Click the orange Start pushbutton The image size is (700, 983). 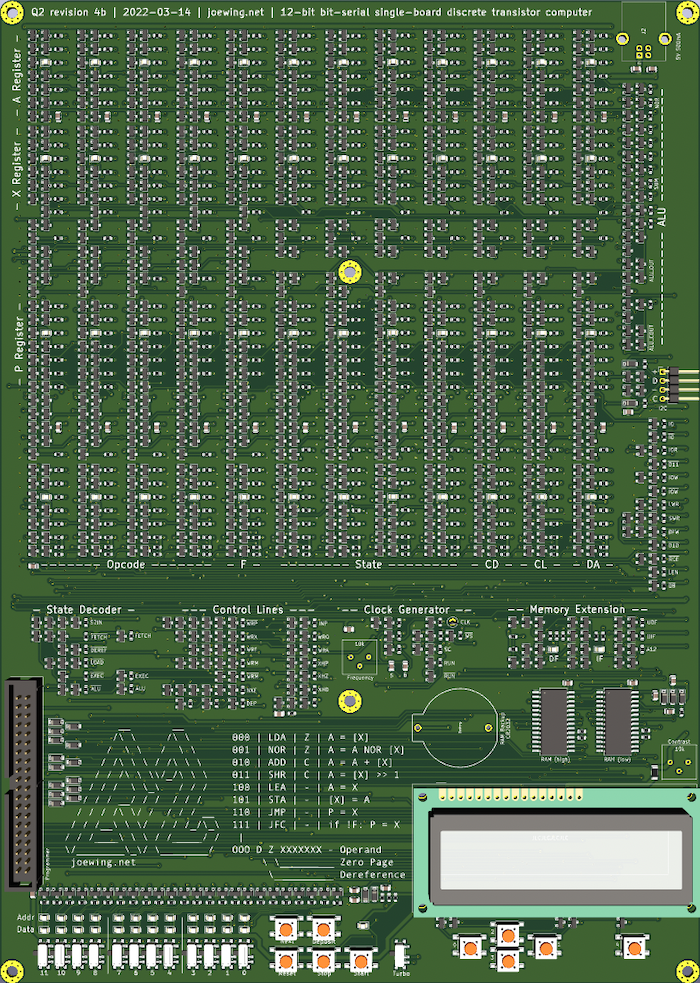tap(360, 960)
